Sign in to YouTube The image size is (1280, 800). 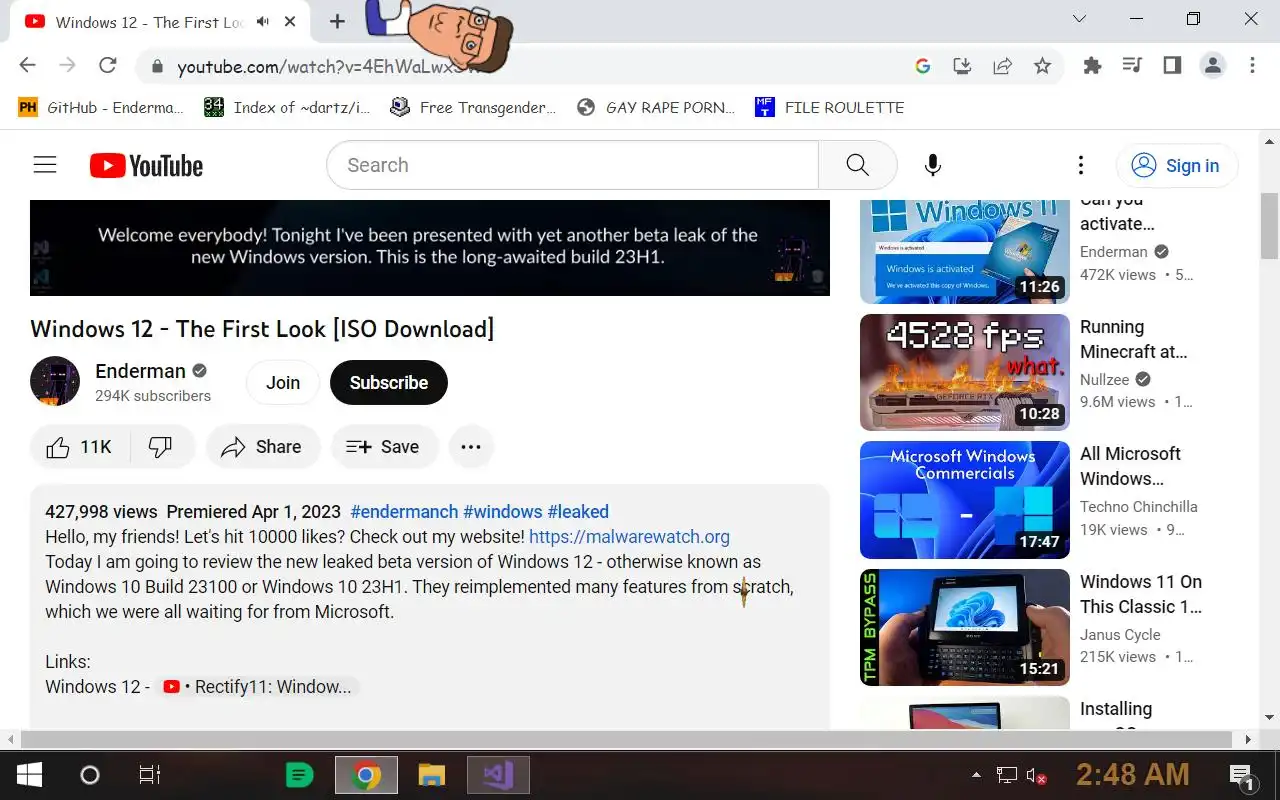[1177, 166]
